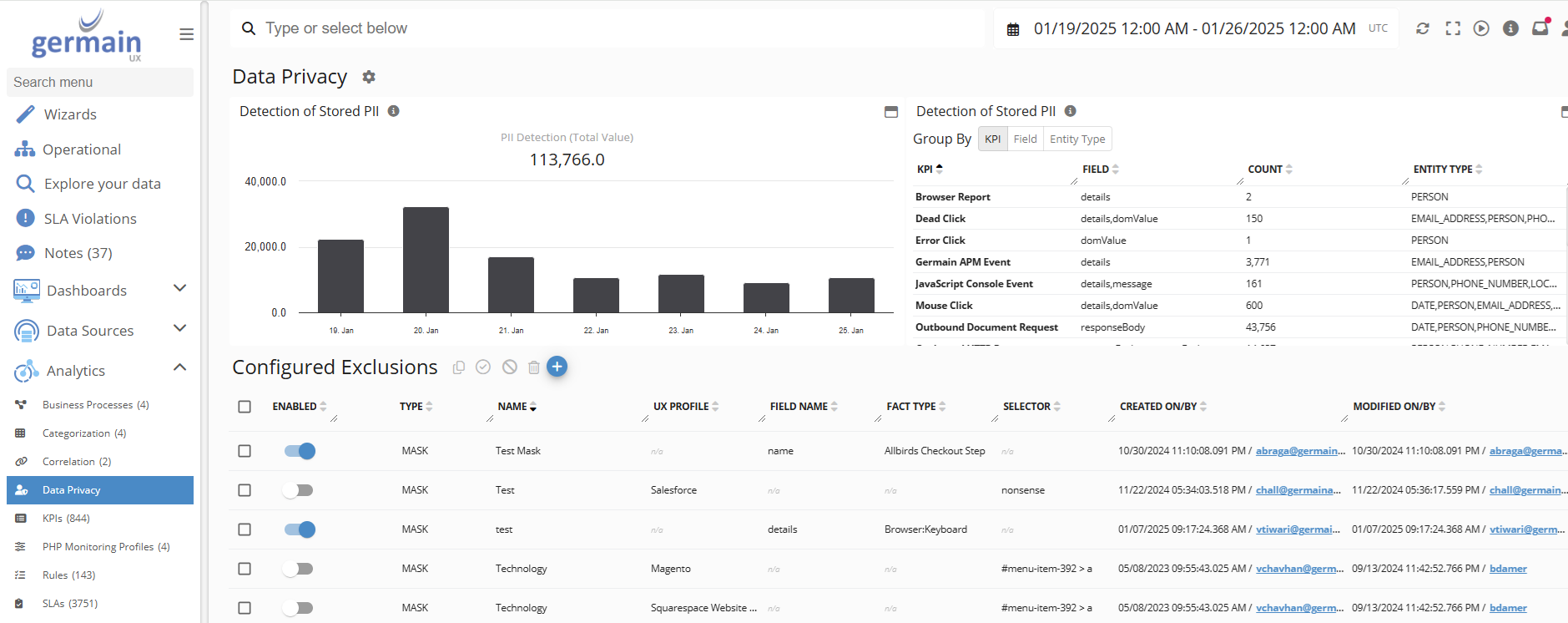Click the hamburger menu collapse icon

(x=186, y=34)
